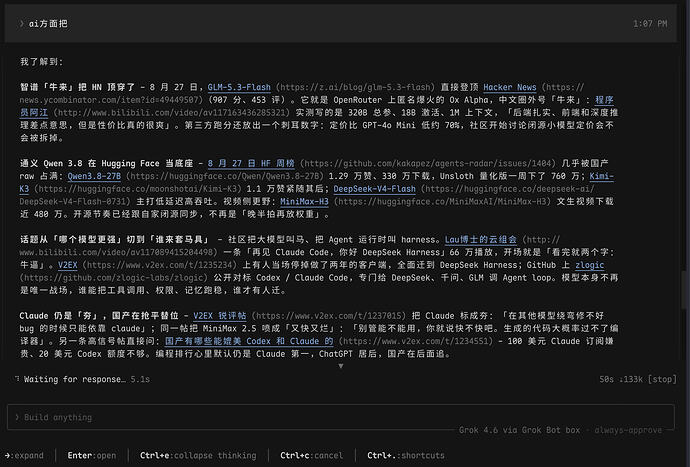The width and height of the screenshot is (690, 467).
Task: Click the expand shortcut hint in footer
Action: point(24,455)
